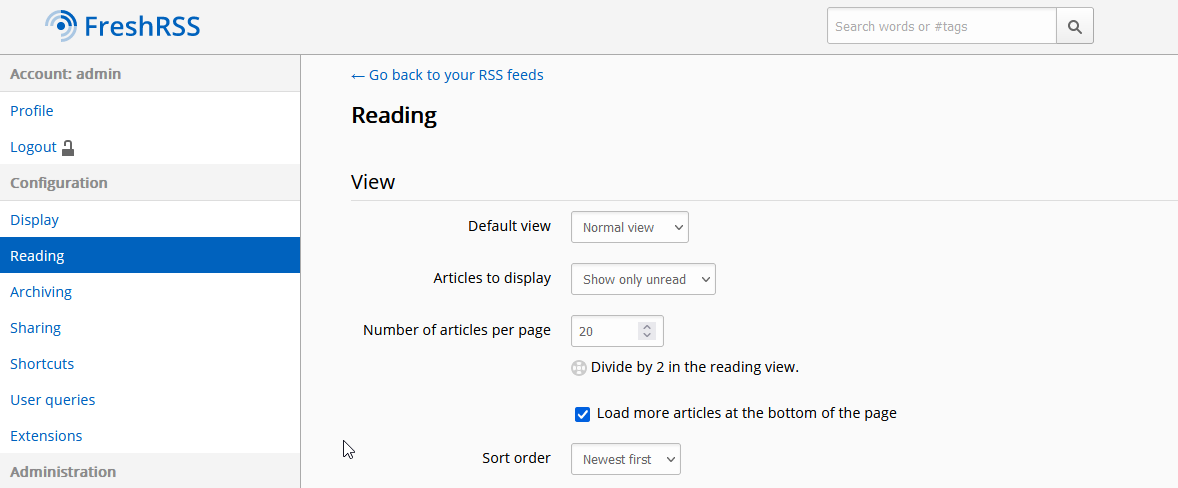Viewport: 1178px width, 488px height.
Task: Open the Display configuration page
Action: [35, 220]
